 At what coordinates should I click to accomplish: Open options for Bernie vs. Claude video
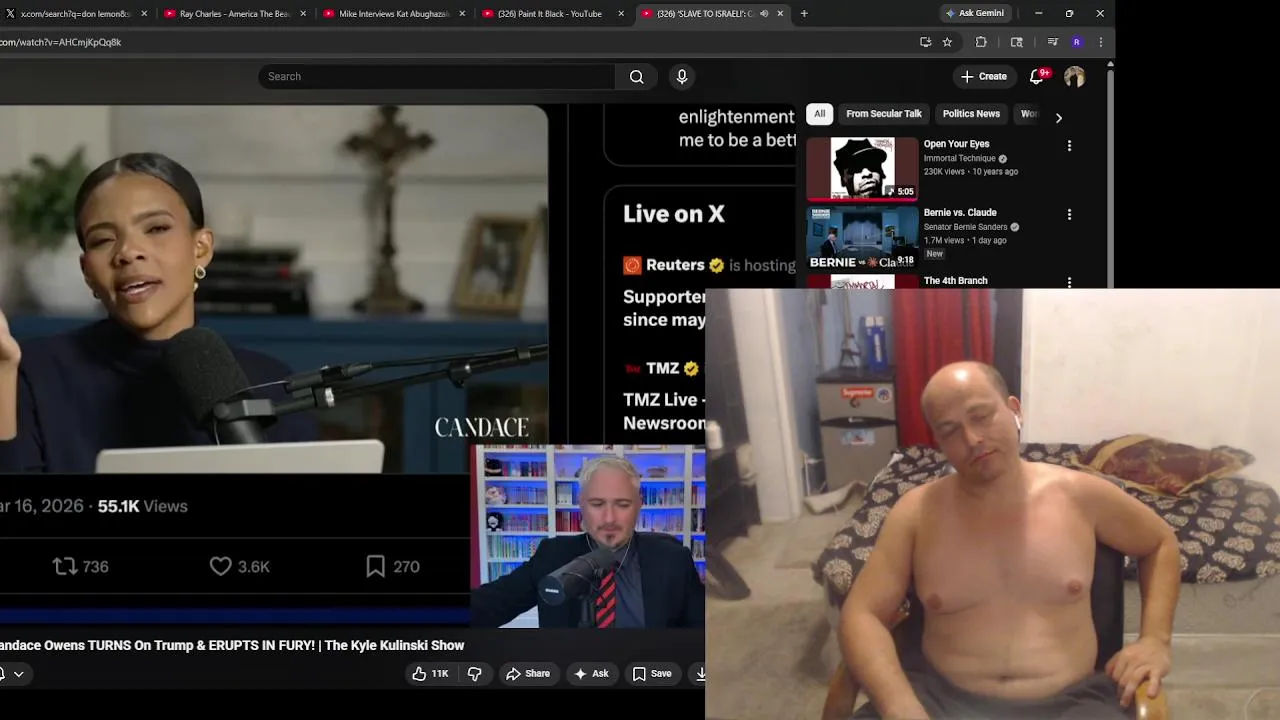point(1069,214)
